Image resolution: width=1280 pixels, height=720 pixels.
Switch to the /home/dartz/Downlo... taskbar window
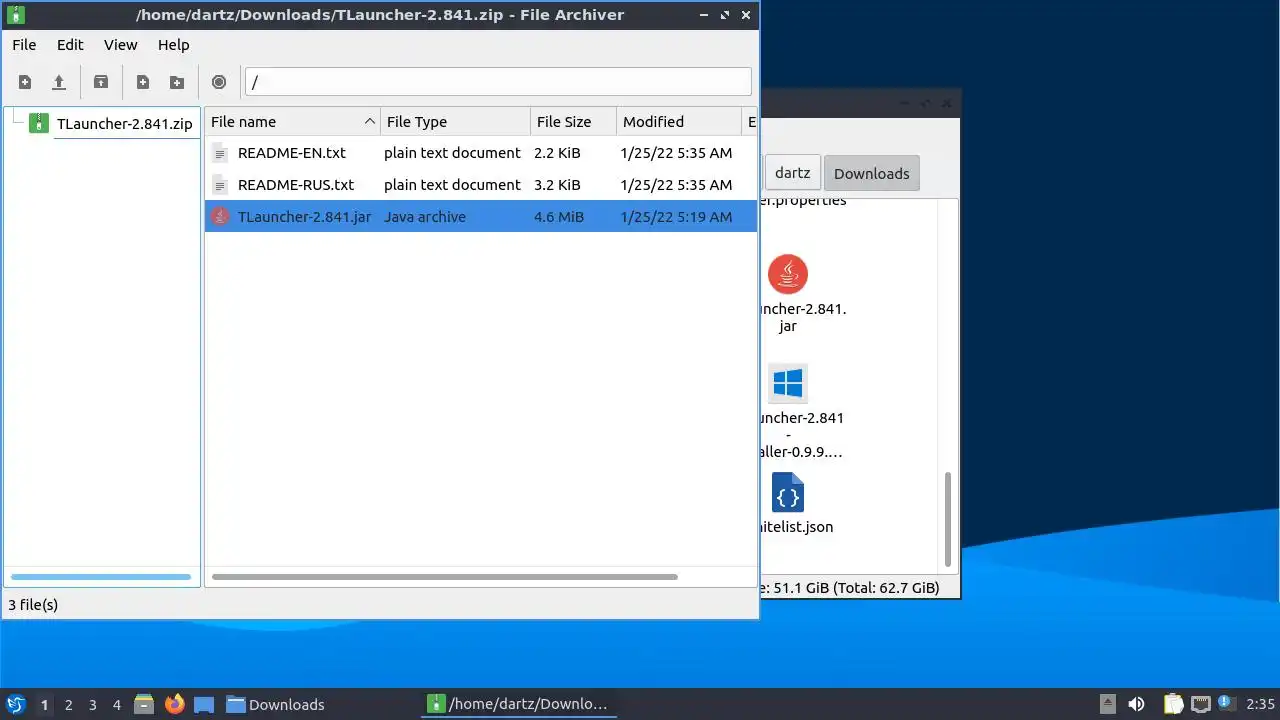pos(518,704)
